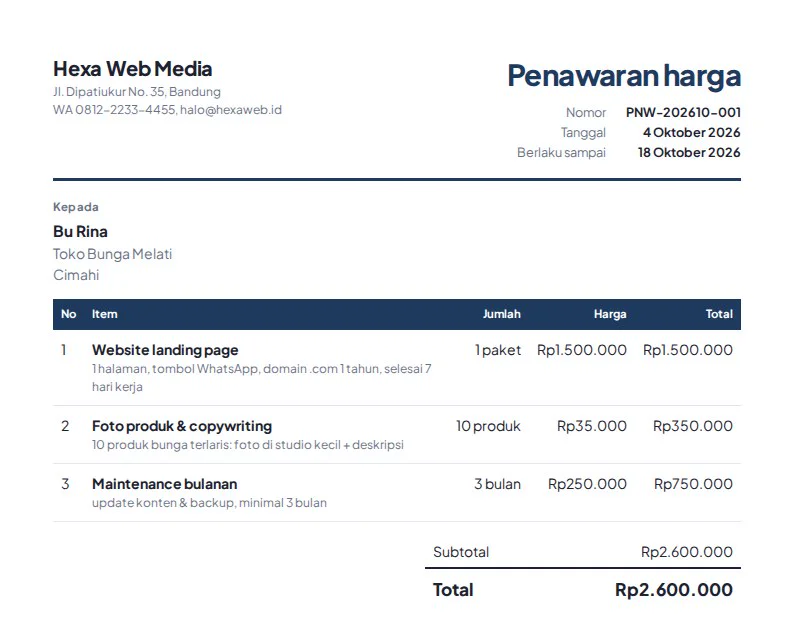Click the price Rp250.000
792x640 pixels.
[x=587, y=484]
